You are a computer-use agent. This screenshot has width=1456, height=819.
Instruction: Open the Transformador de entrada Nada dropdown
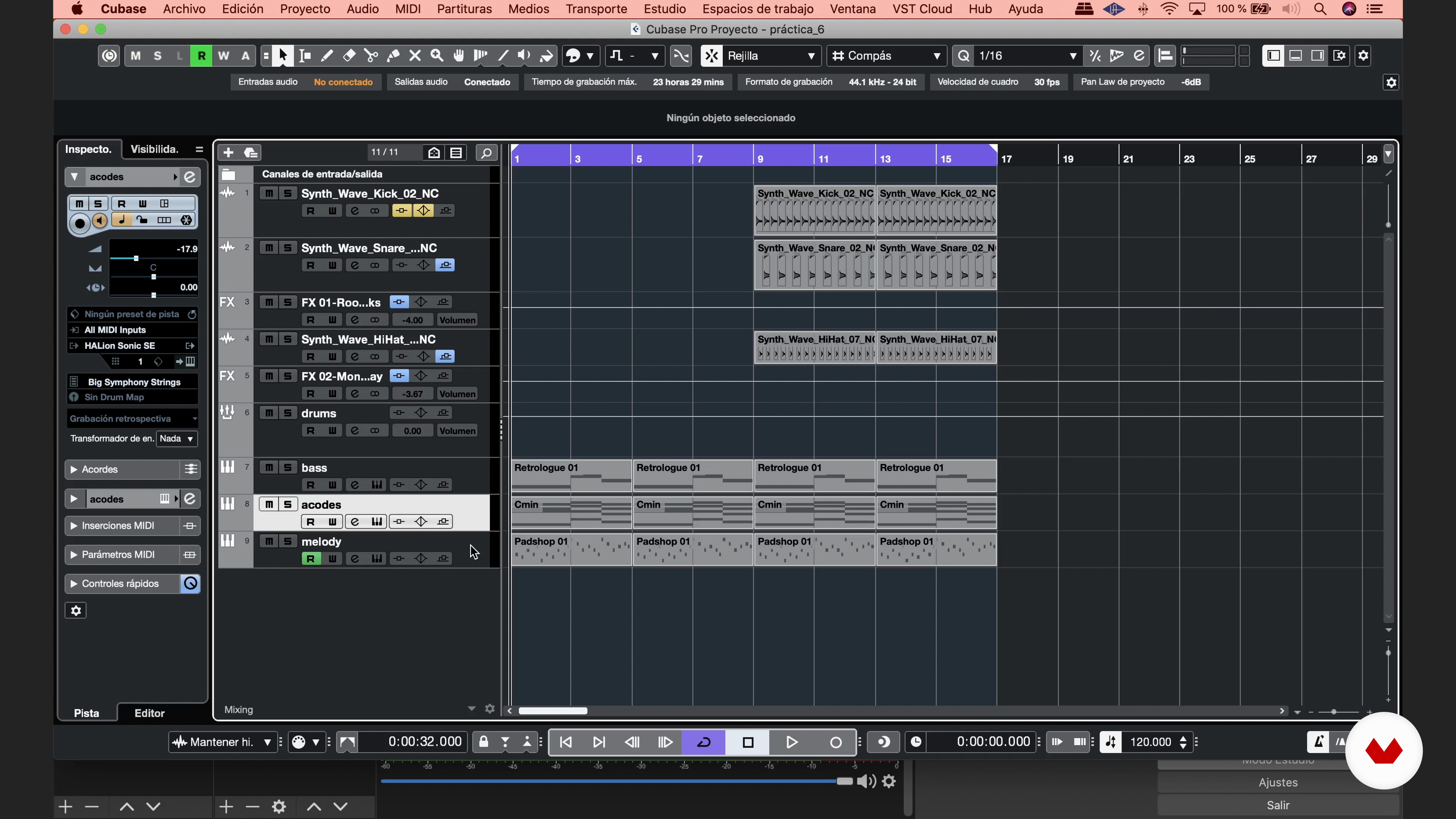[177, 439]
